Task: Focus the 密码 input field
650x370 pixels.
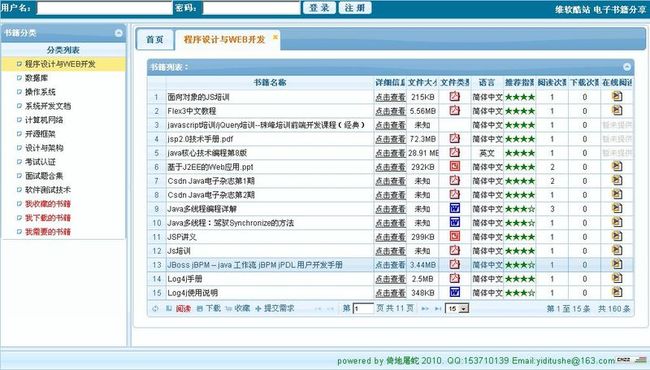Action: pos(251,8)
